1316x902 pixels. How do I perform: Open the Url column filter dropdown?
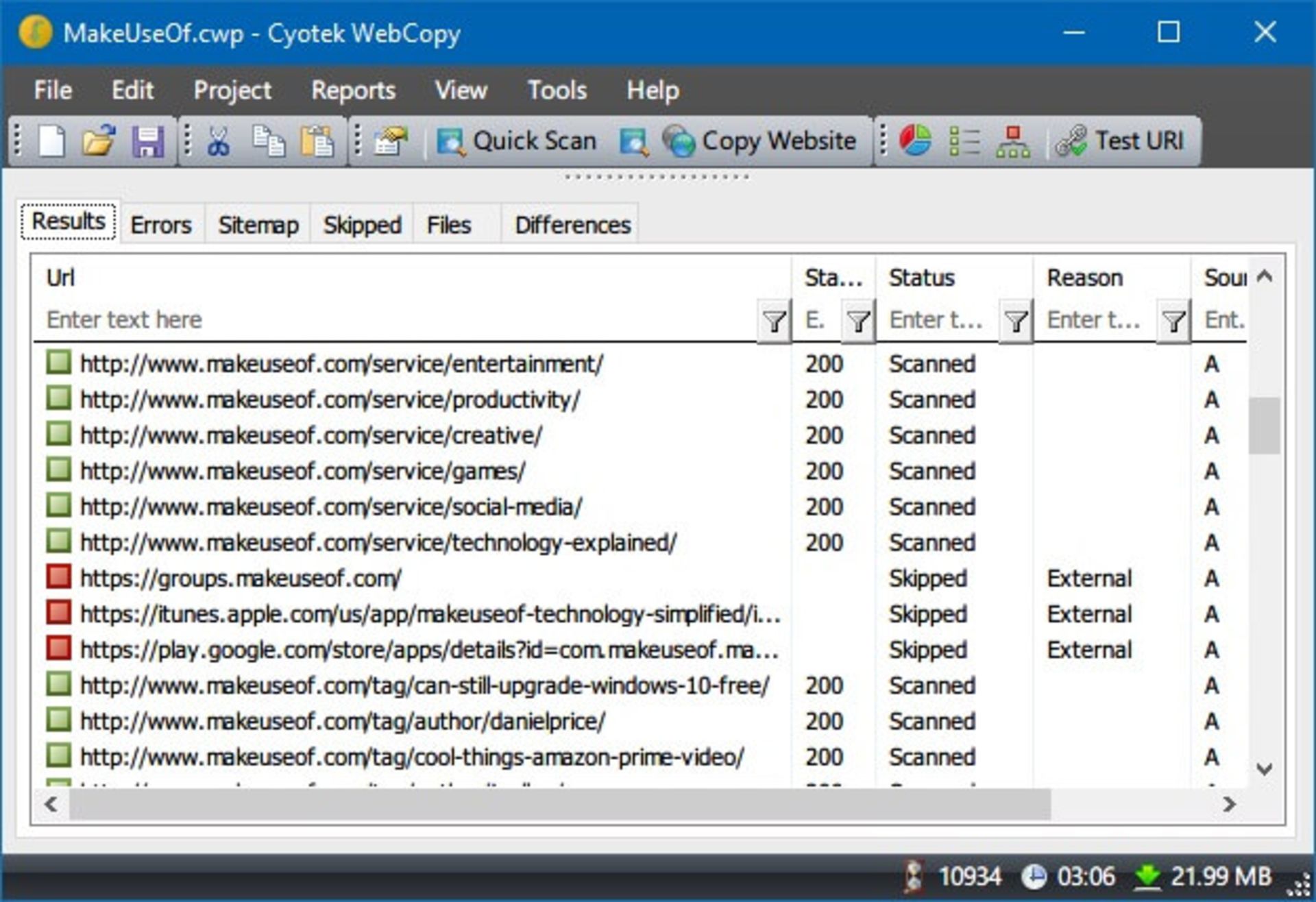774,320
